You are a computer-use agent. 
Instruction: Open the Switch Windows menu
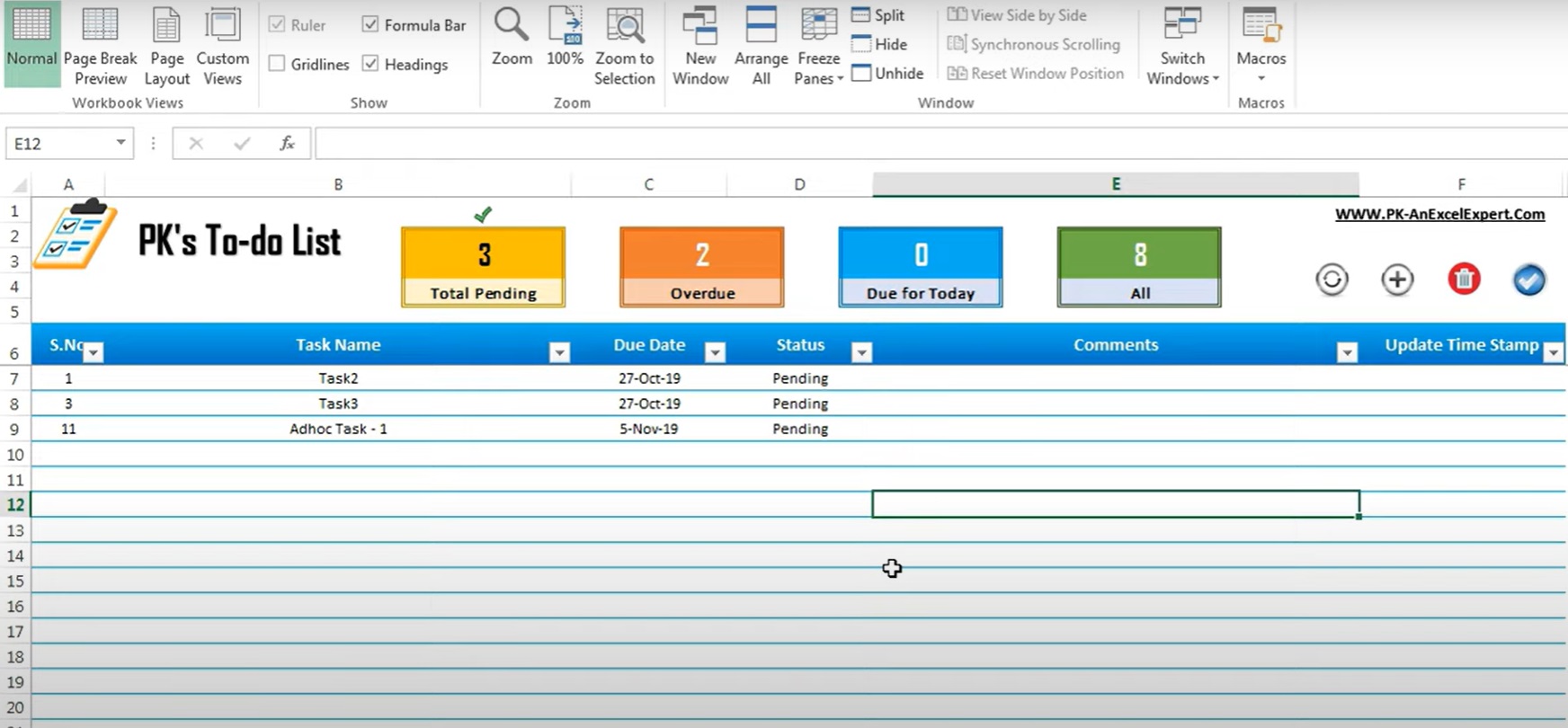tap(1182, 47)
